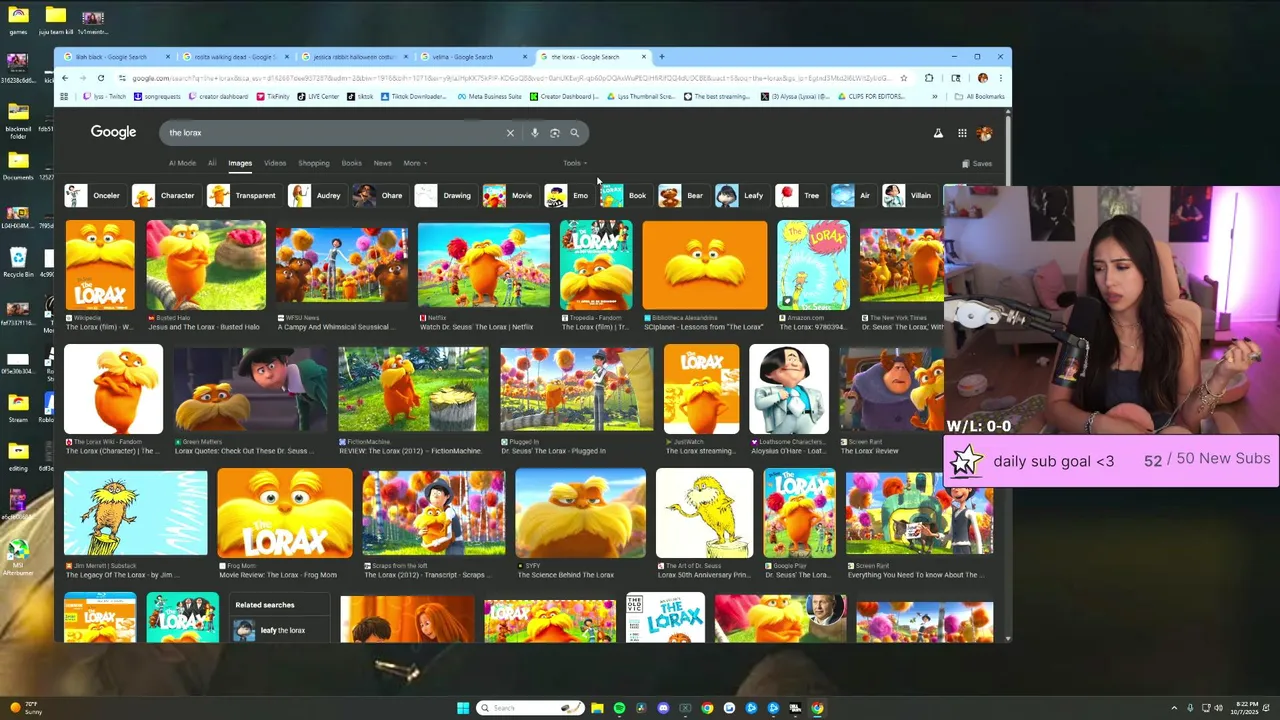Start voice search with microphone icon
The height and width of the screenshot is (720, 1280).
(535, 133)
